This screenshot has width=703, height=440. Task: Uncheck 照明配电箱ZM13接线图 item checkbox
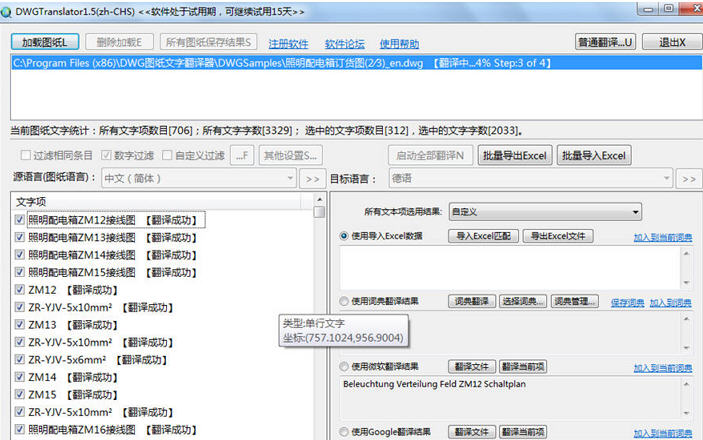[x=19, y=237]
